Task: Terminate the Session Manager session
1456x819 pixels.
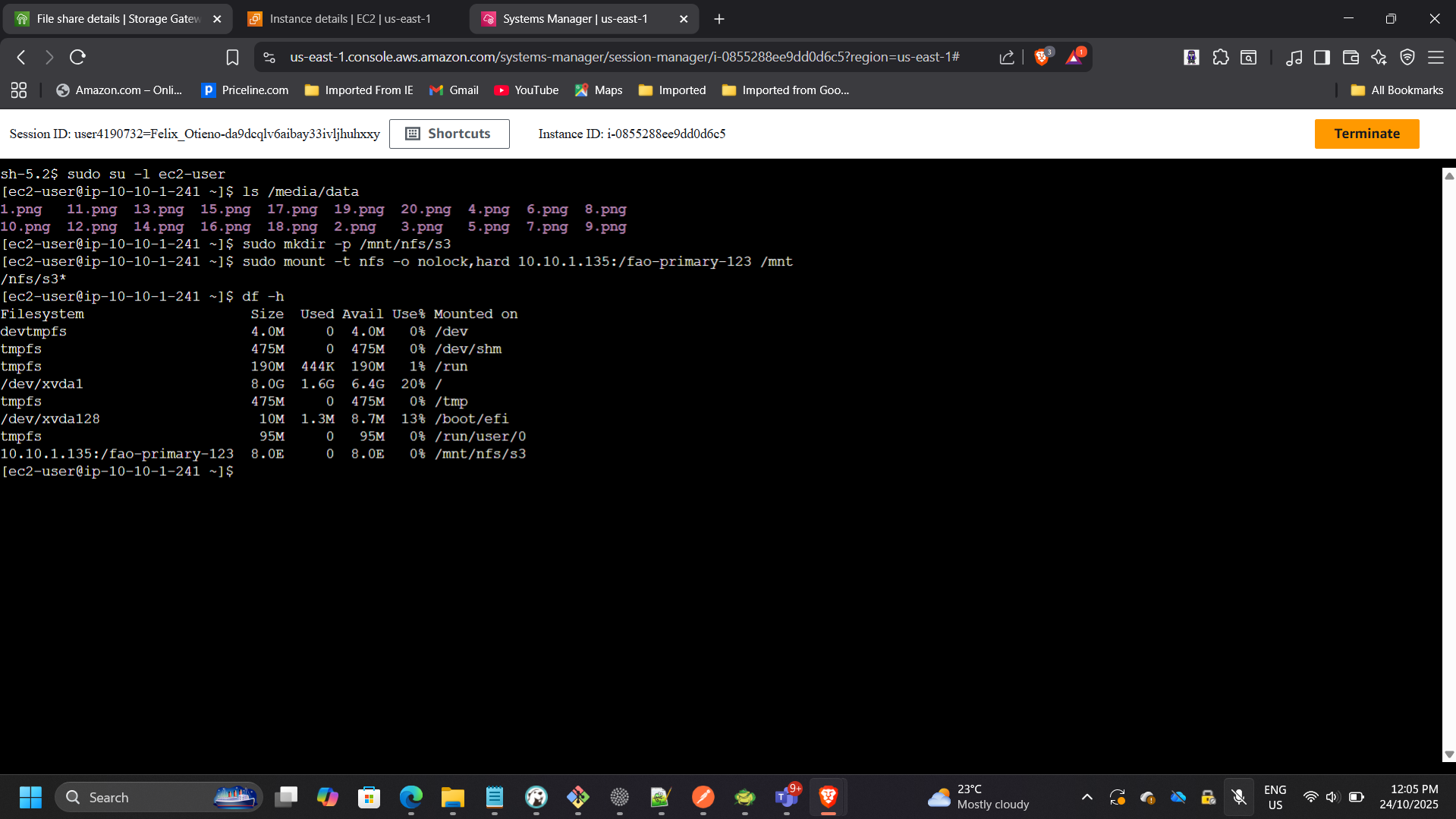Action: coord(1366,134)
